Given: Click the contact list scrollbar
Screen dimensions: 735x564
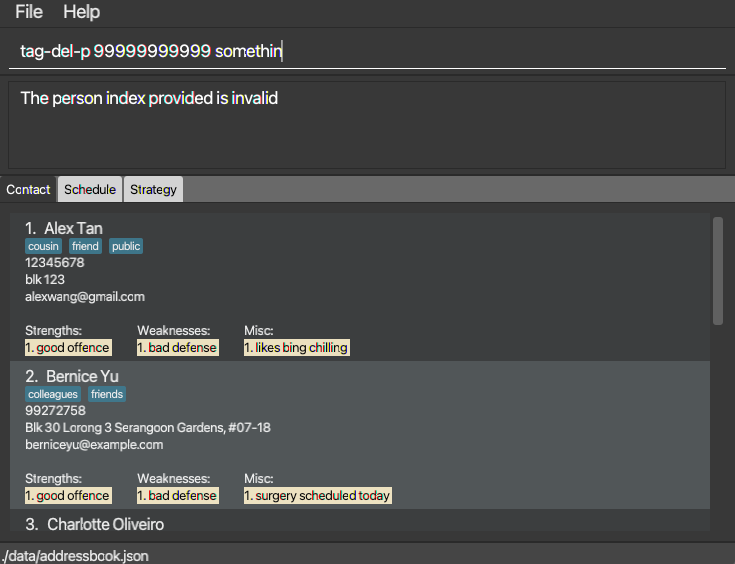Looking at the screenshot, I should coord(718,271).
